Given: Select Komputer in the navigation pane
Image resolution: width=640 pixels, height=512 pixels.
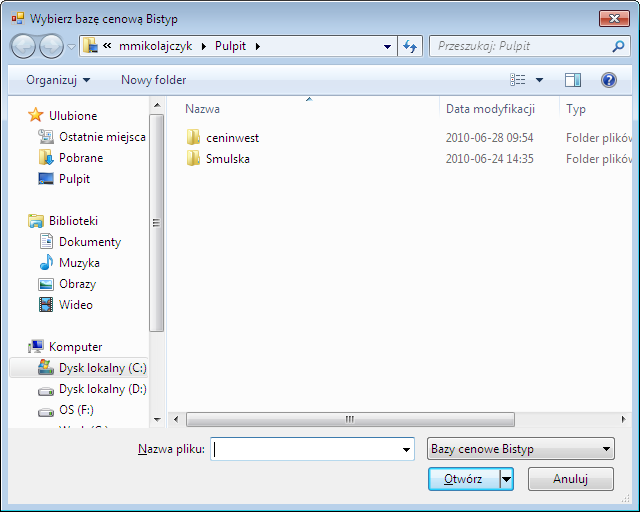Looking at the screenshot, I should [76, 347].
